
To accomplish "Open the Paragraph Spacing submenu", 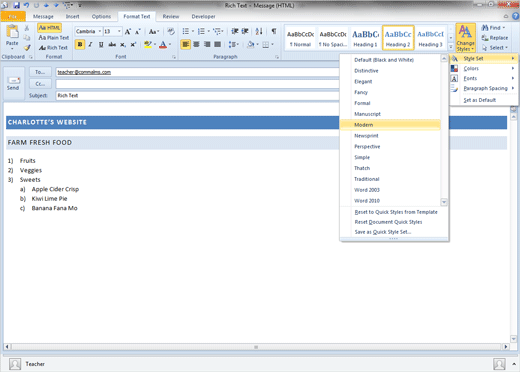I will [483, 88].
